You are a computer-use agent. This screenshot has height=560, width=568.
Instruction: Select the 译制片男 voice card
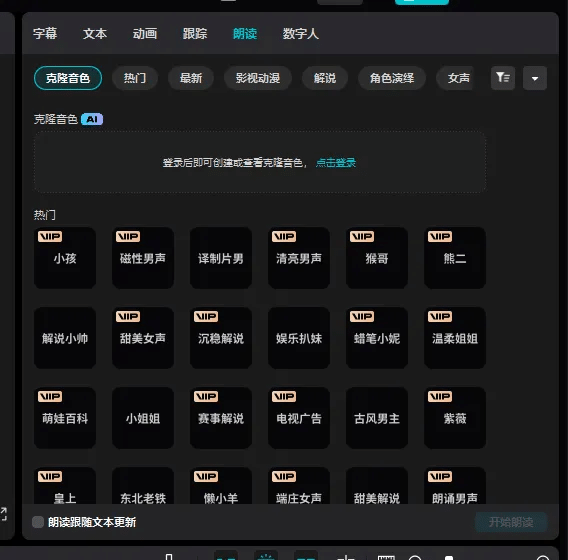tap(221, 258)
